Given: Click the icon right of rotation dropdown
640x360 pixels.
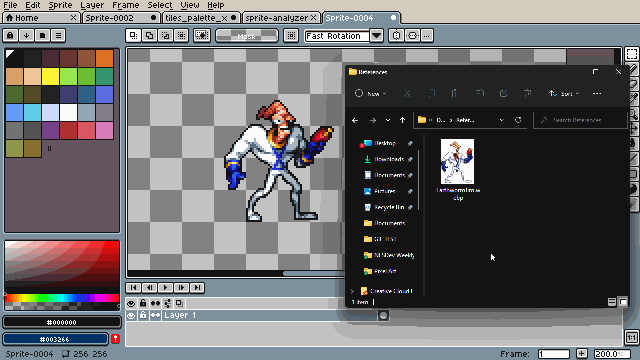Looking at the screenshot, I should click(x=396, y=36).
